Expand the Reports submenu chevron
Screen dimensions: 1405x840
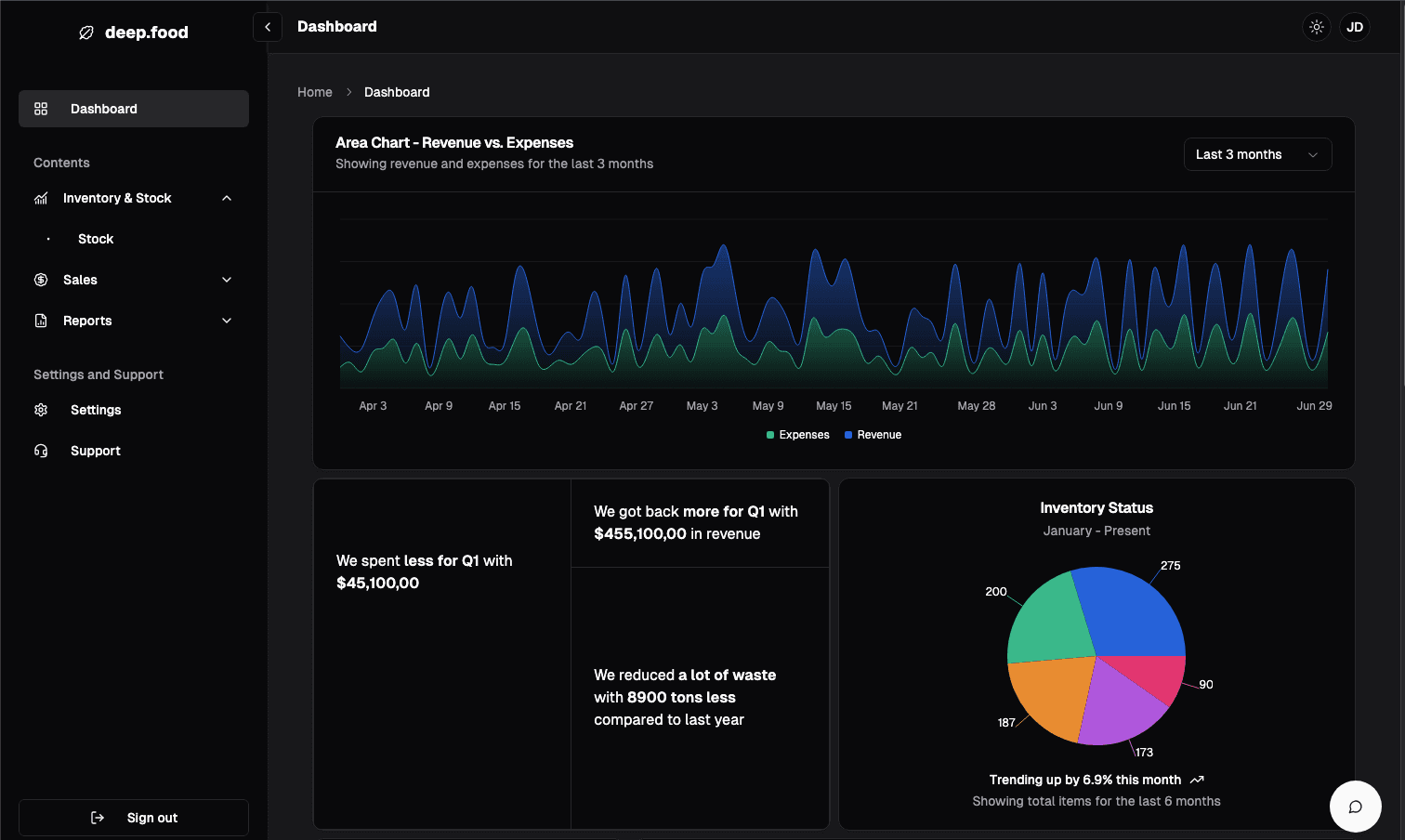[x=227, y=321]
